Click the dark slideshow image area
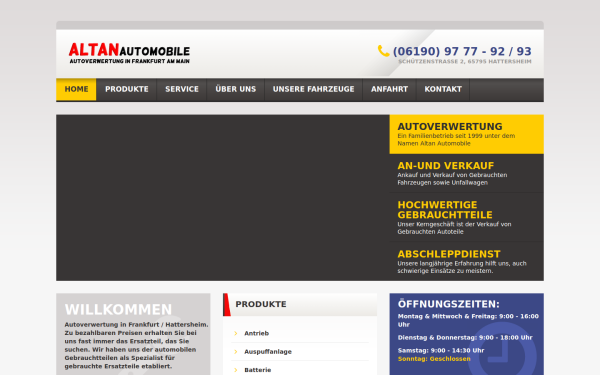 [223, 198]
